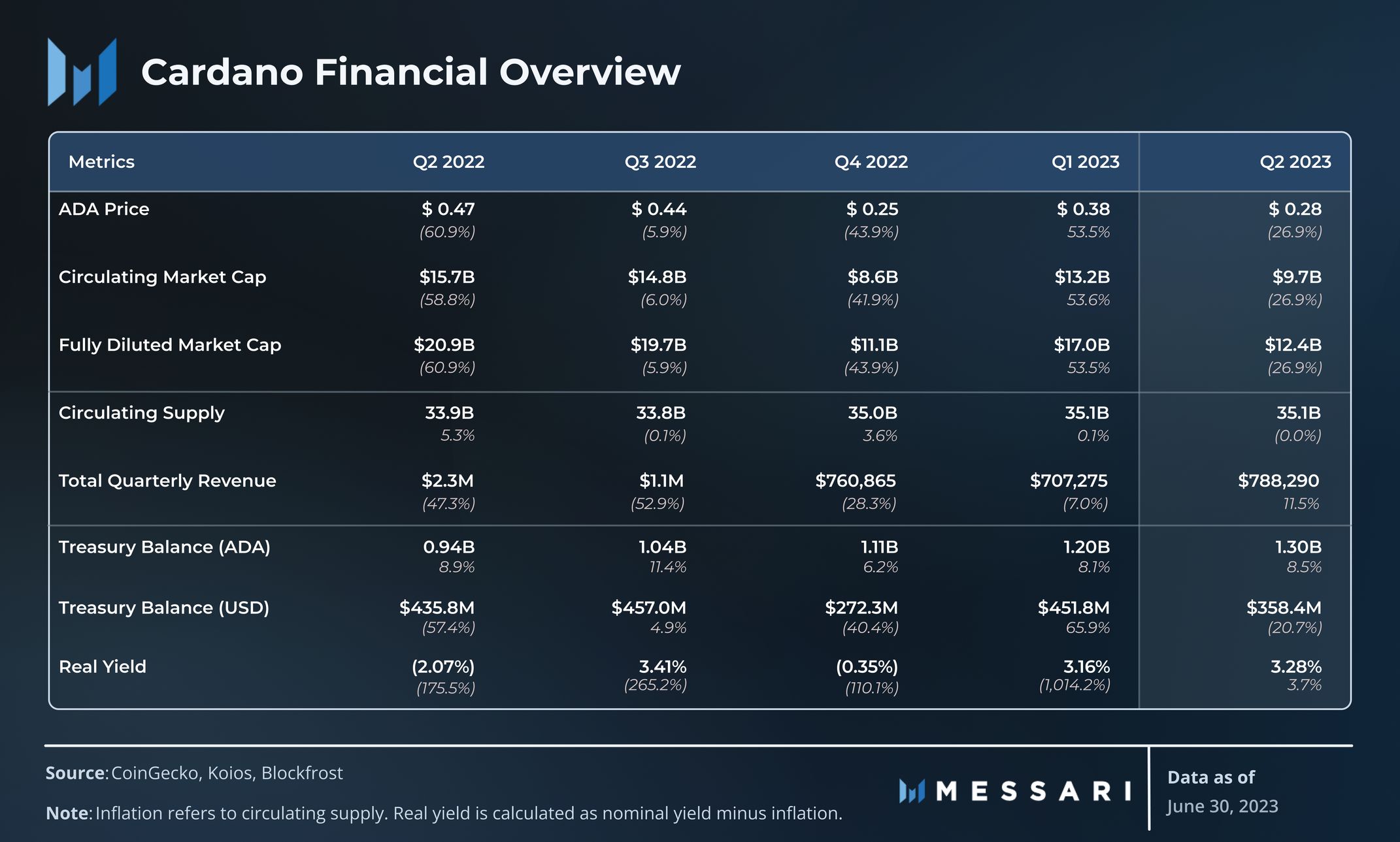The height and width of the screenshot is (842, 1400).
Task: Click the 3.28% real yield value
Action: coord(1295,667)
